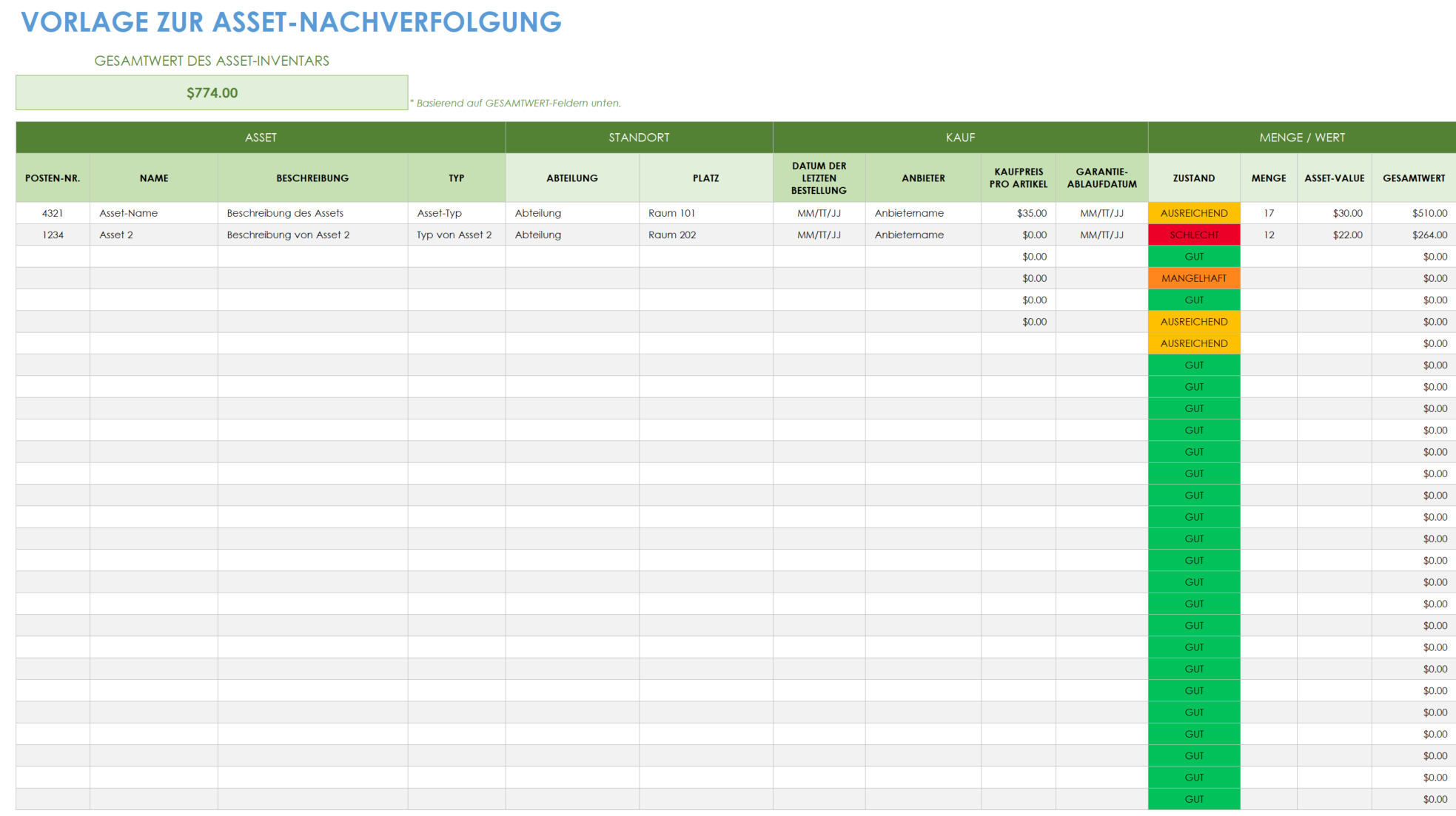This screenshot has width=1456, height=816.
Task: Select the $264.00 total value cell
Action: click(x=1414, y=235)
